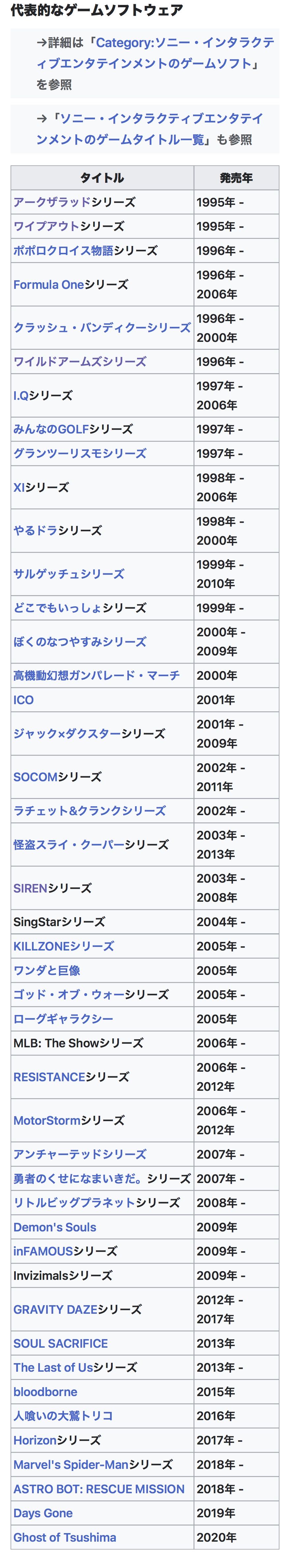Click the Demon's Souls link

pyautogui.click(x=55, y=1227)
